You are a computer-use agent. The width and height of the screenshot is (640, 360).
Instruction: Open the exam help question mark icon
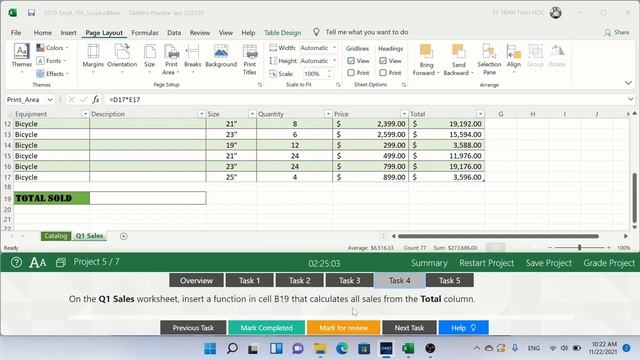(x=16, y=262)
